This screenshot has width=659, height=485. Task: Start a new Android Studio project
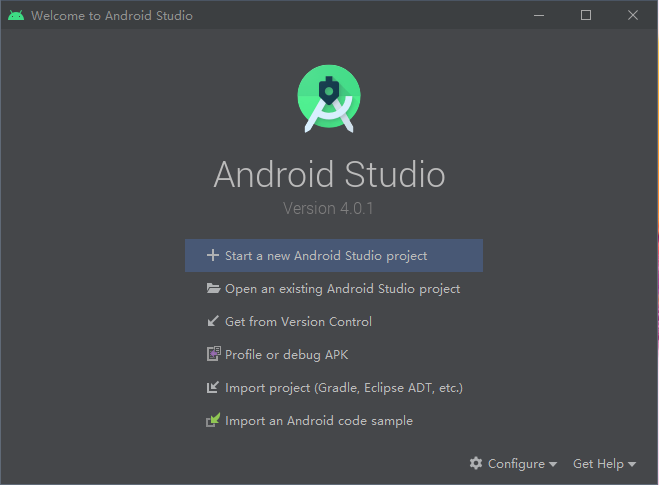[334, 256]
